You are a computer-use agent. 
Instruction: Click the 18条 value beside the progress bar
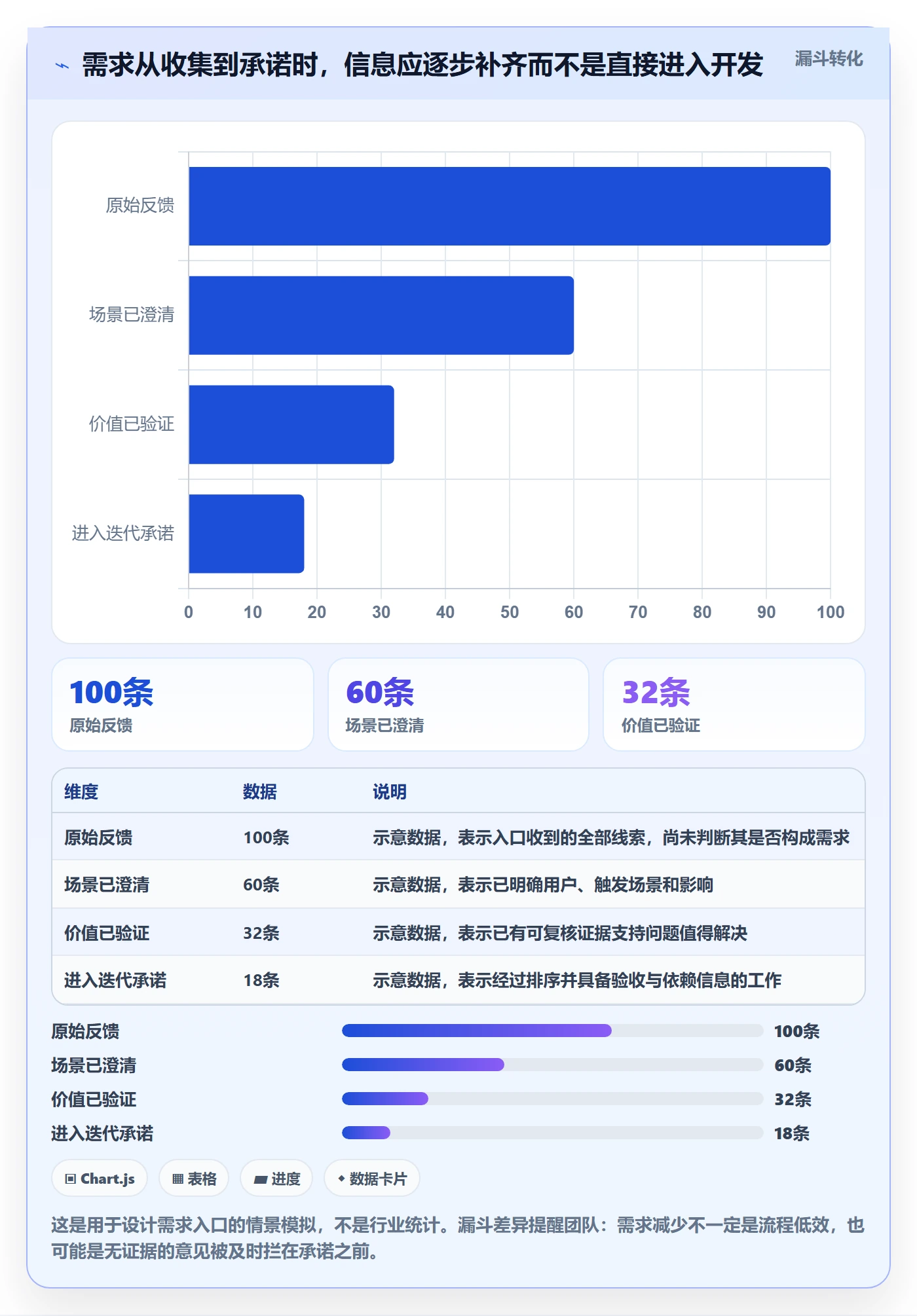pos(792,1133)
